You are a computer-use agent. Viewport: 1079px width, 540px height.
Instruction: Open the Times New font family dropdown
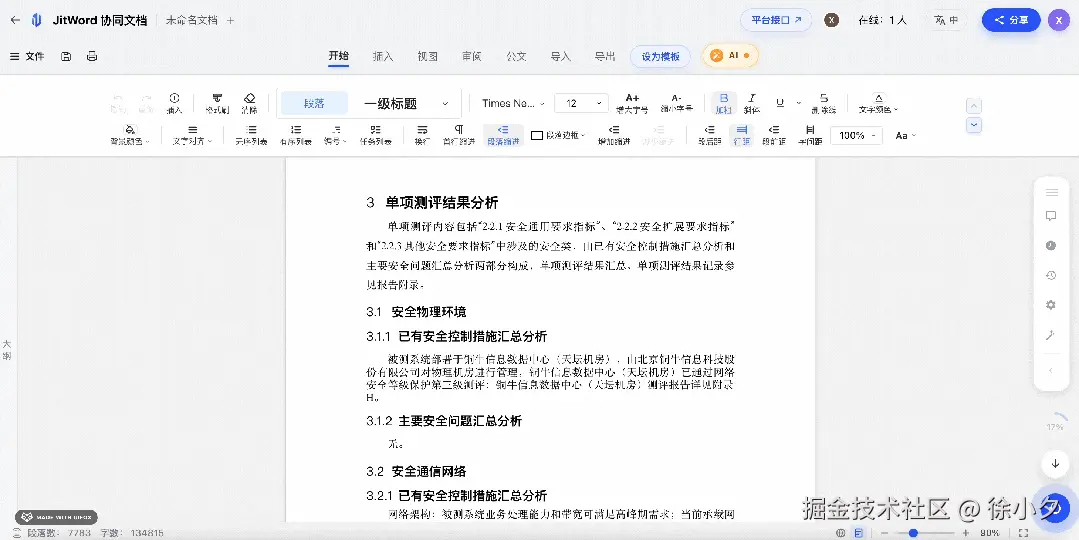(x=513, y=103)
